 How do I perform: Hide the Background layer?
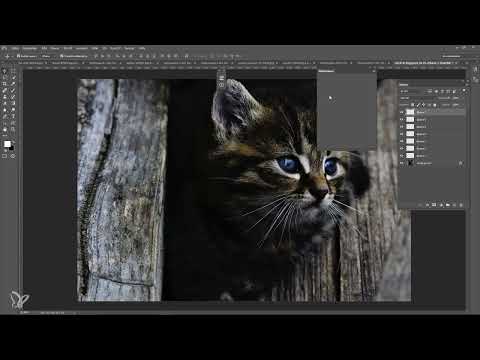[402, 163]
